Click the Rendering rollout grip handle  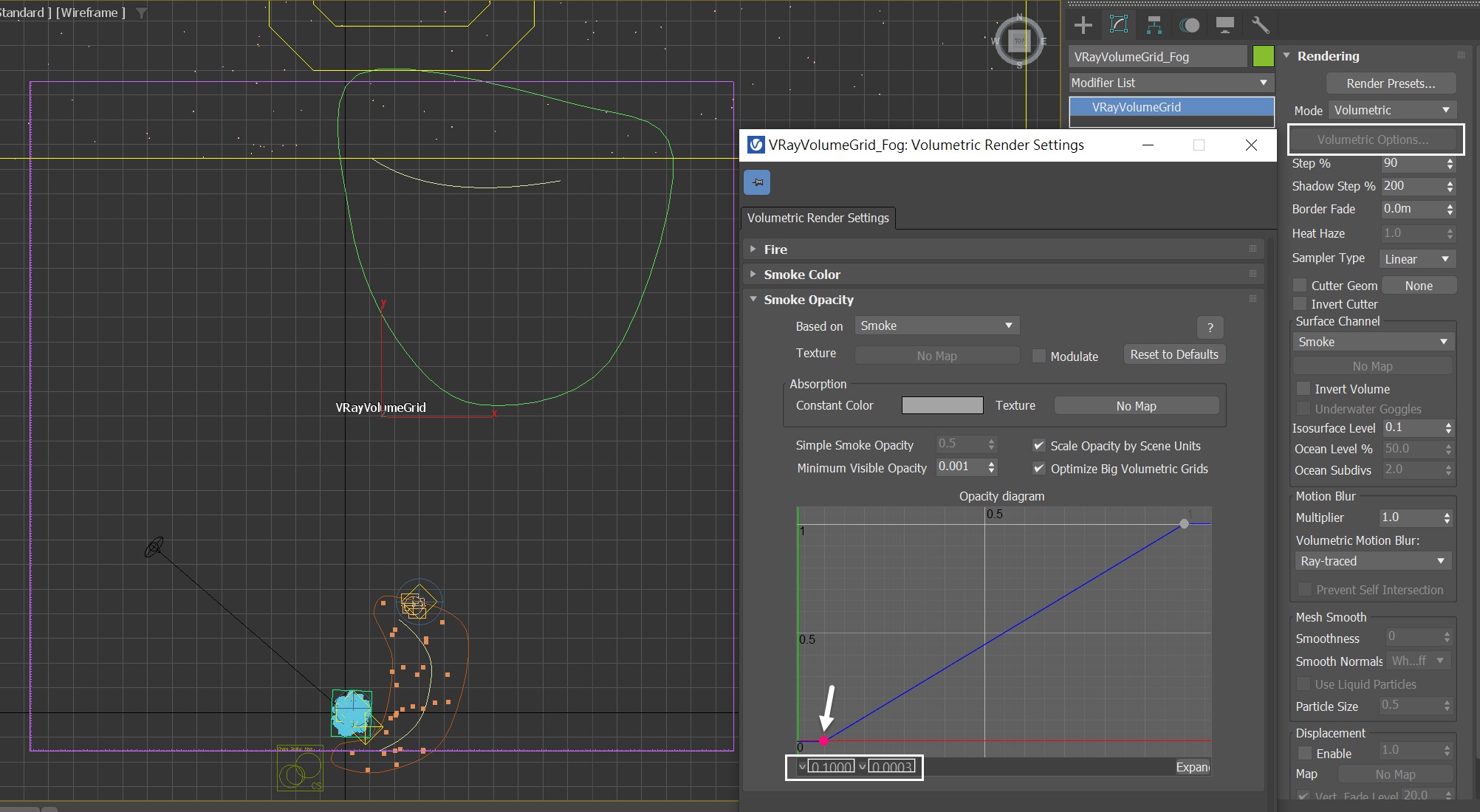1461,55
